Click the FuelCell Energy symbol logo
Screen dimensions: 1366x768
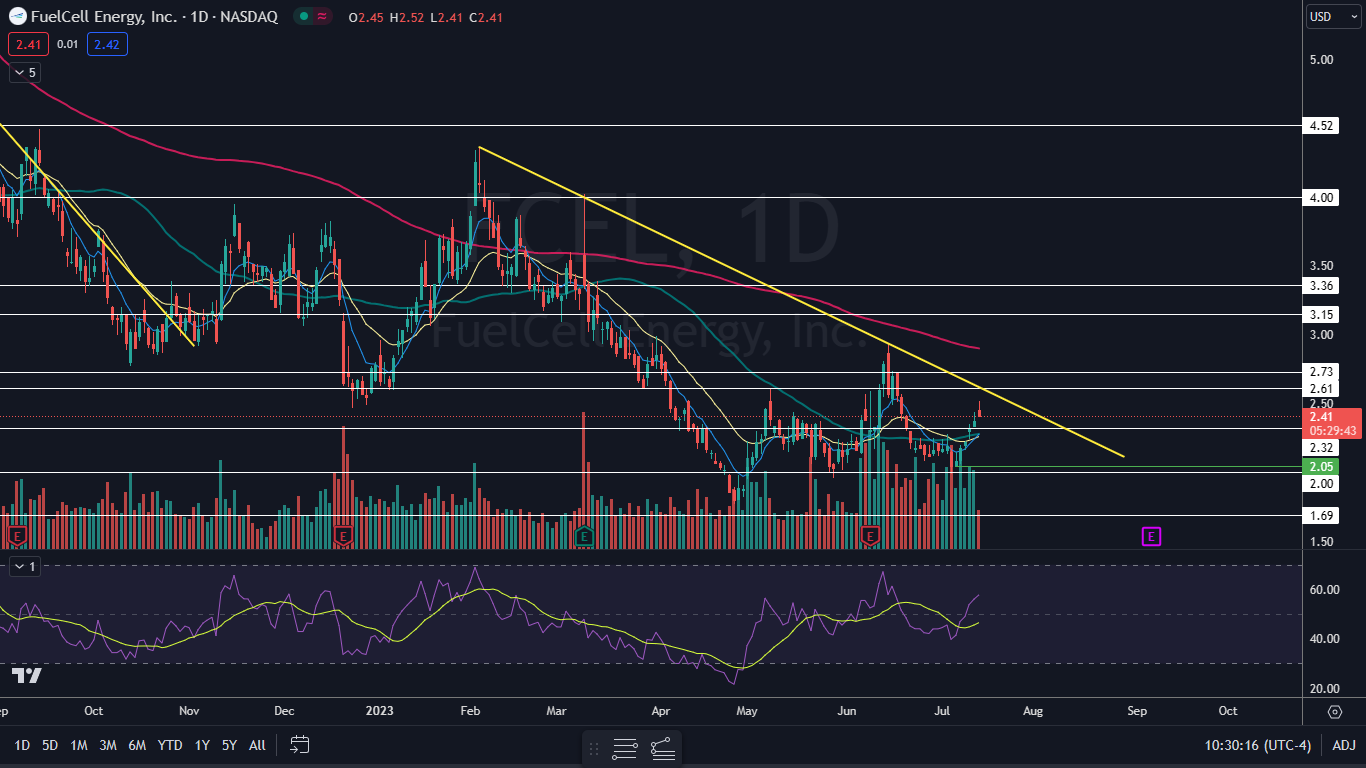pos(17,17)
